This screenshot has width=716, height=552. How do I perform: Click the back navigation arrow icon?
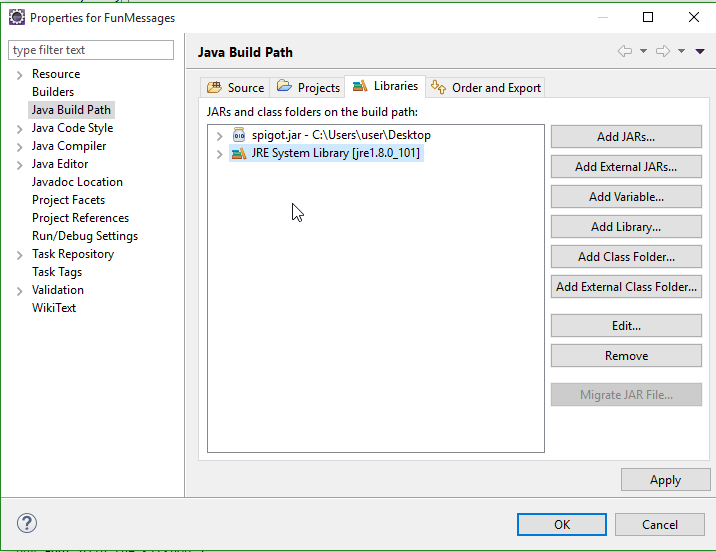625,51
